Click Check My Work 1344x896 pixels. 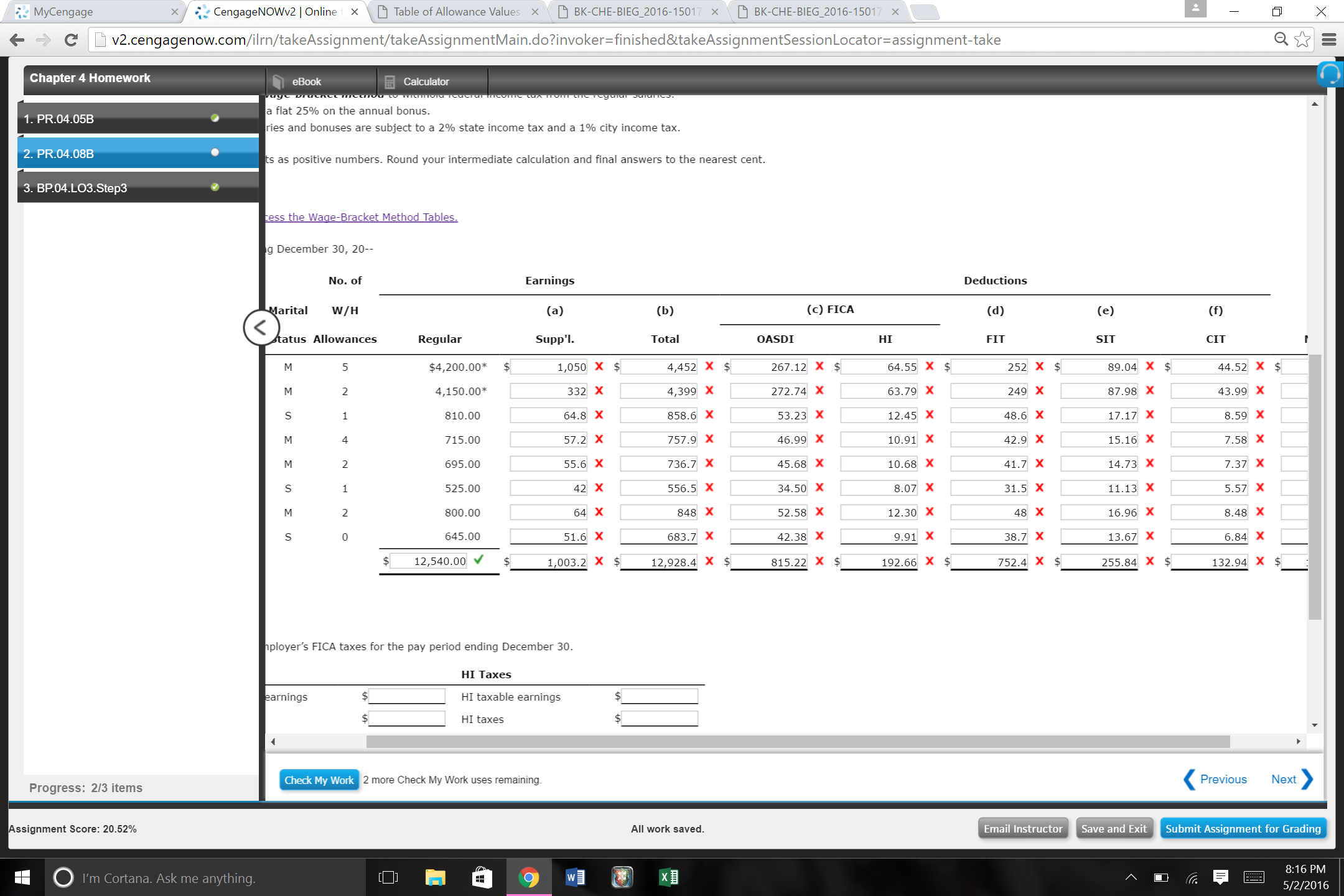[319, 780]
